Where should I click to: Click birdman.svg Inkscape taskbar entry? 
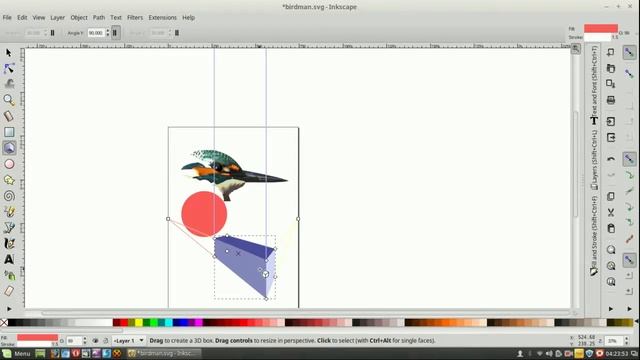[164, 353]
